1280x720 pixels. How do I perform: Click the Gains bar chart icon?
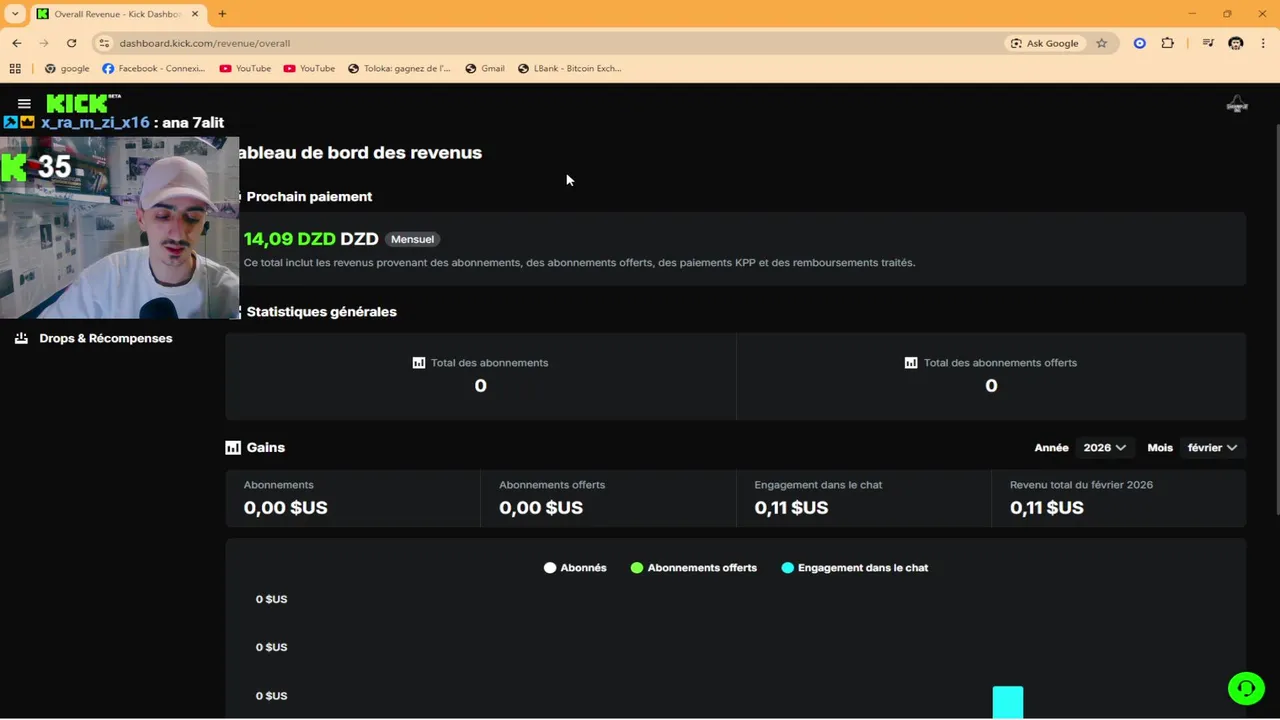233,448
